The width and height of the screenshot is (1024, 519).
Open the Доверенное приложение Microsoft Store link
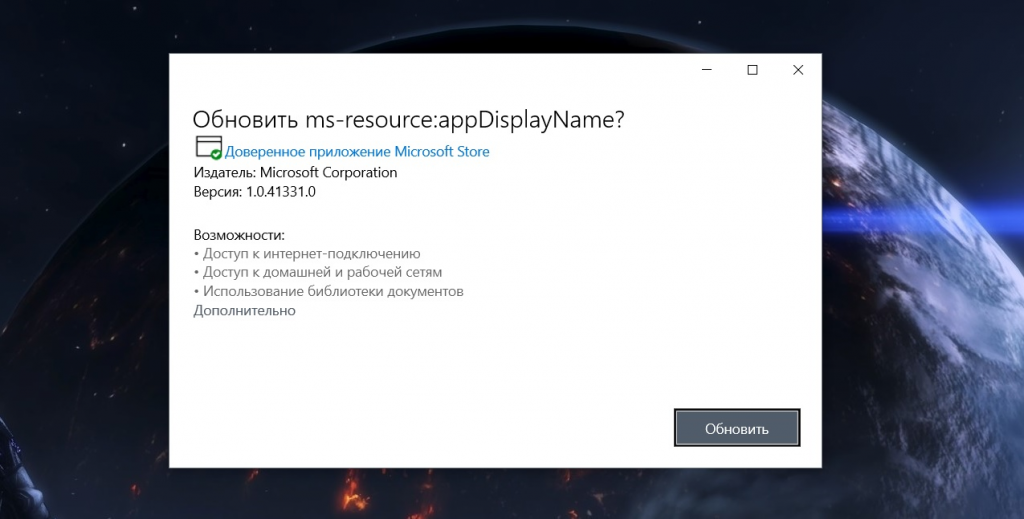coord(357,152)
